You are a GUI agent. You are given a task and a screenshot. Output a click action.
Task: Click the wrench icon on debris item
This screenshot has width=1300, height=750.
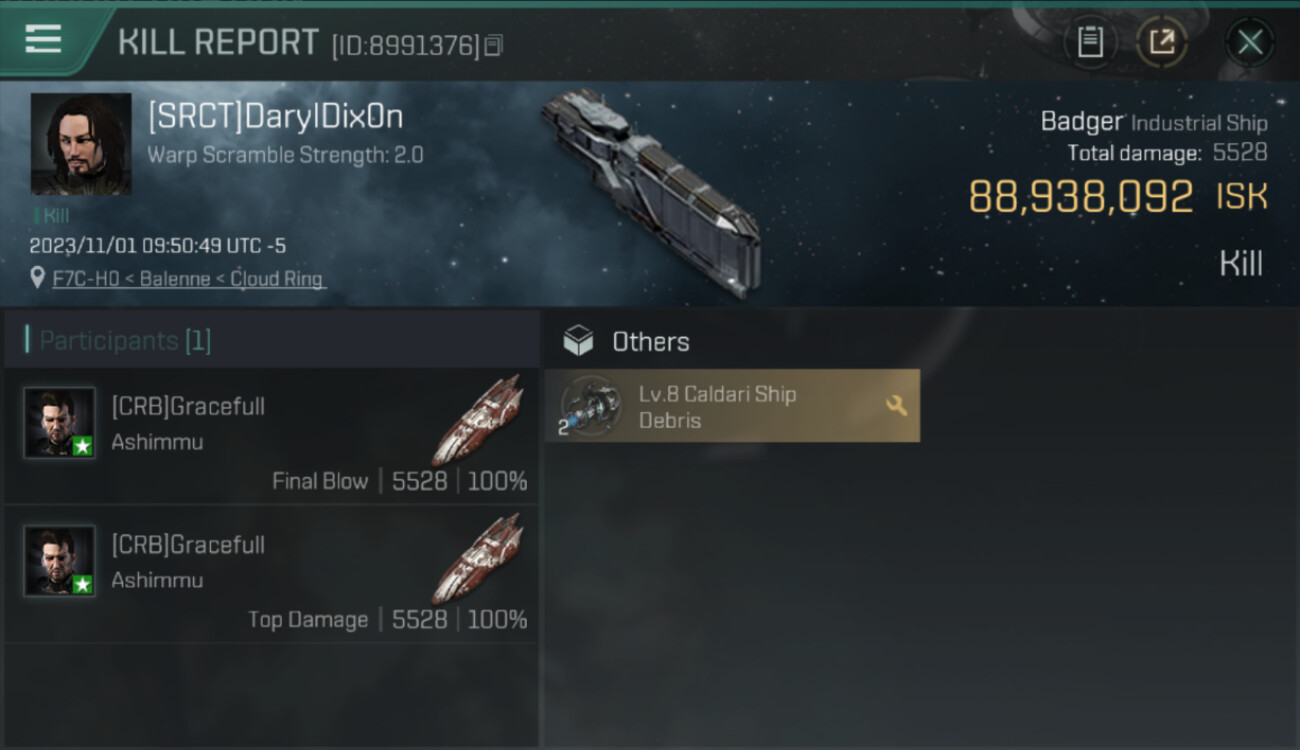click(x=896, y=405)
